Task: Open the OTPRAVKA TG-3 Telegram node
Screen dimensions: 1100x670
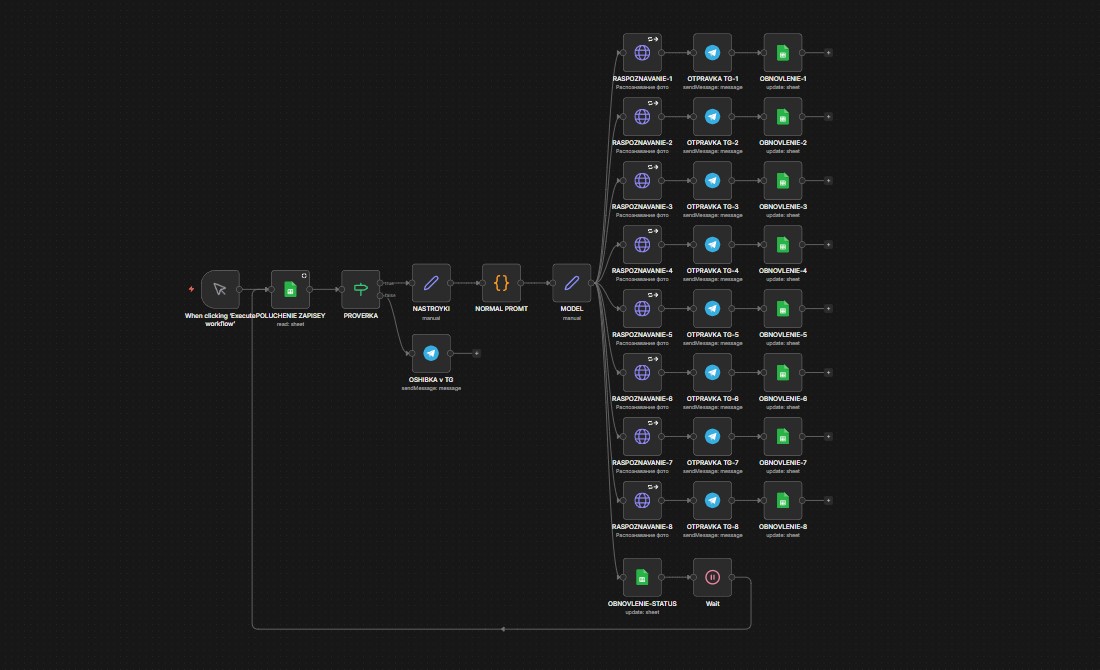Action: pos(712,181)
